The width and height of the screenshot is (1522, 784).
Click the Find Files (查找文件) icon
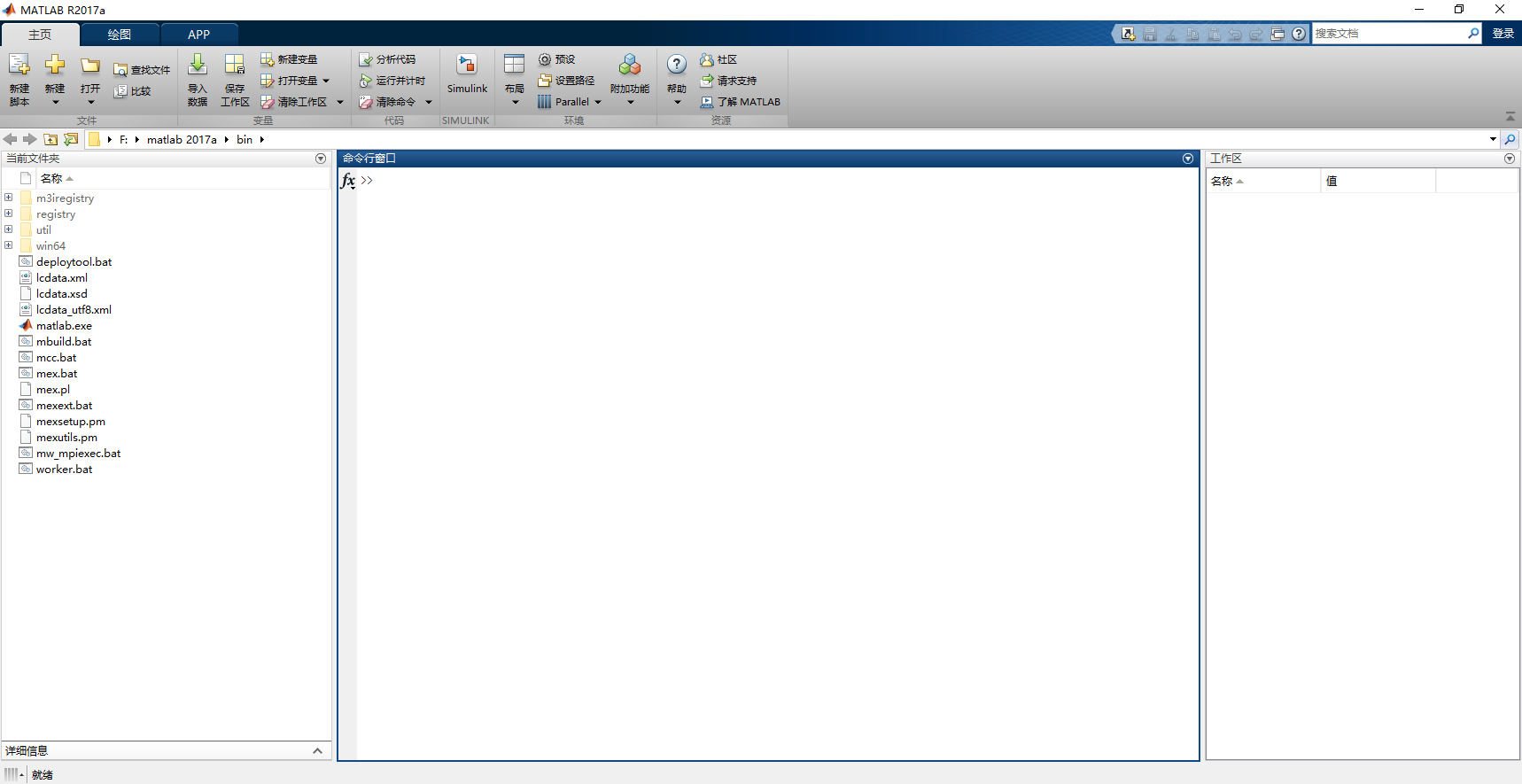tap(120, 70)
